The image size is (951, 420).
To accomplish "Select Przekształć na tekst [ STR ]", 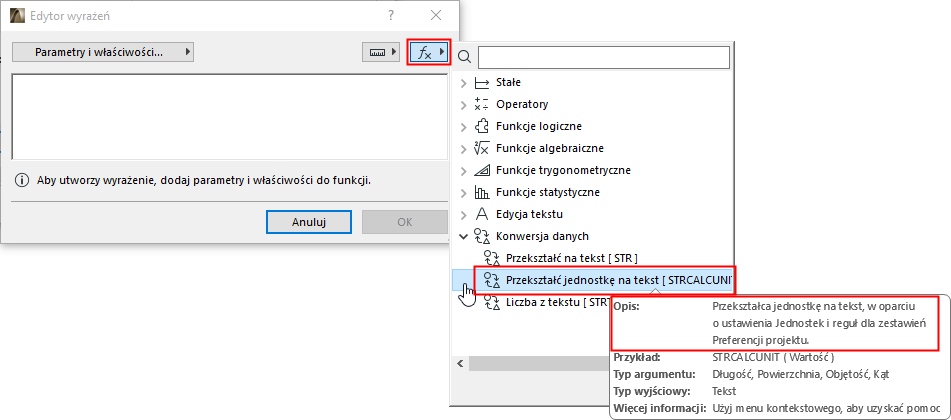I will coord(571,258).
